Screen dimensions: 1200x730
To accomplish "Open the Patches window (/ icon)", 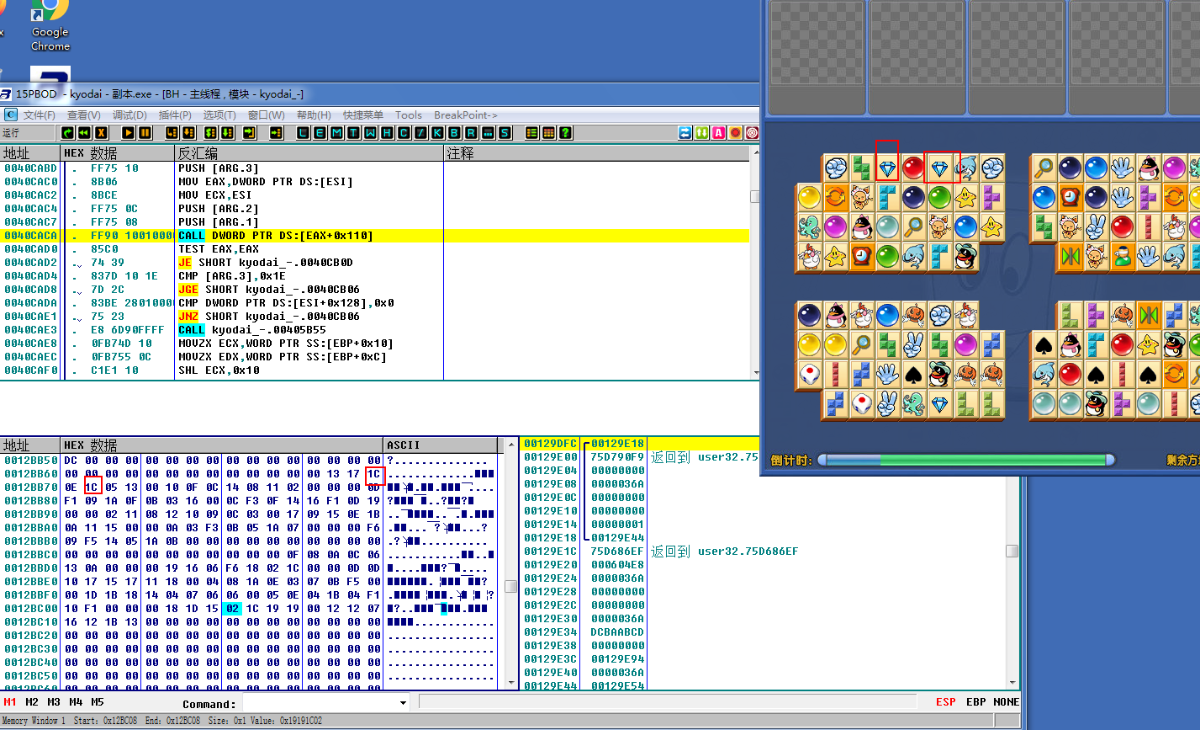I will pyautogui.click(x=421, y=132).
